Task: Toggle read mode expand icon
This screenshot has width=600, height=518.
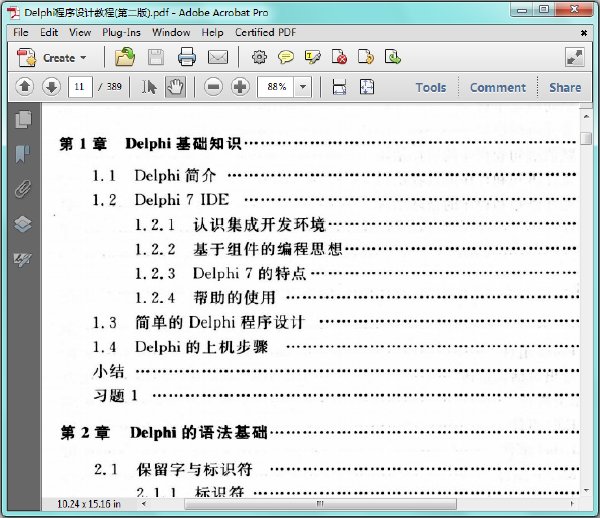Action: point(574,57)
